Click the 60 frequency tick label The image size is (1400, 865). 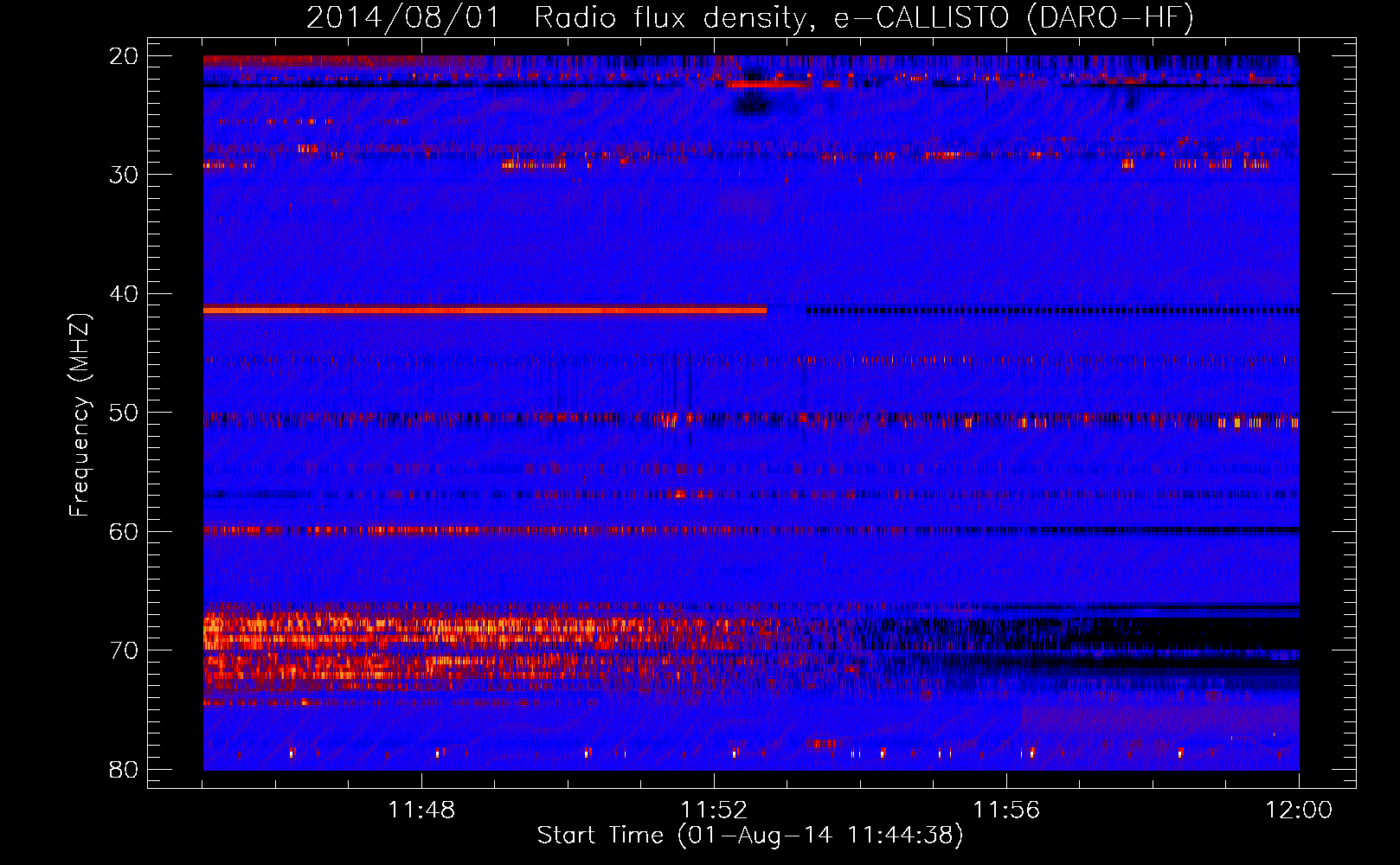[124, 531]
